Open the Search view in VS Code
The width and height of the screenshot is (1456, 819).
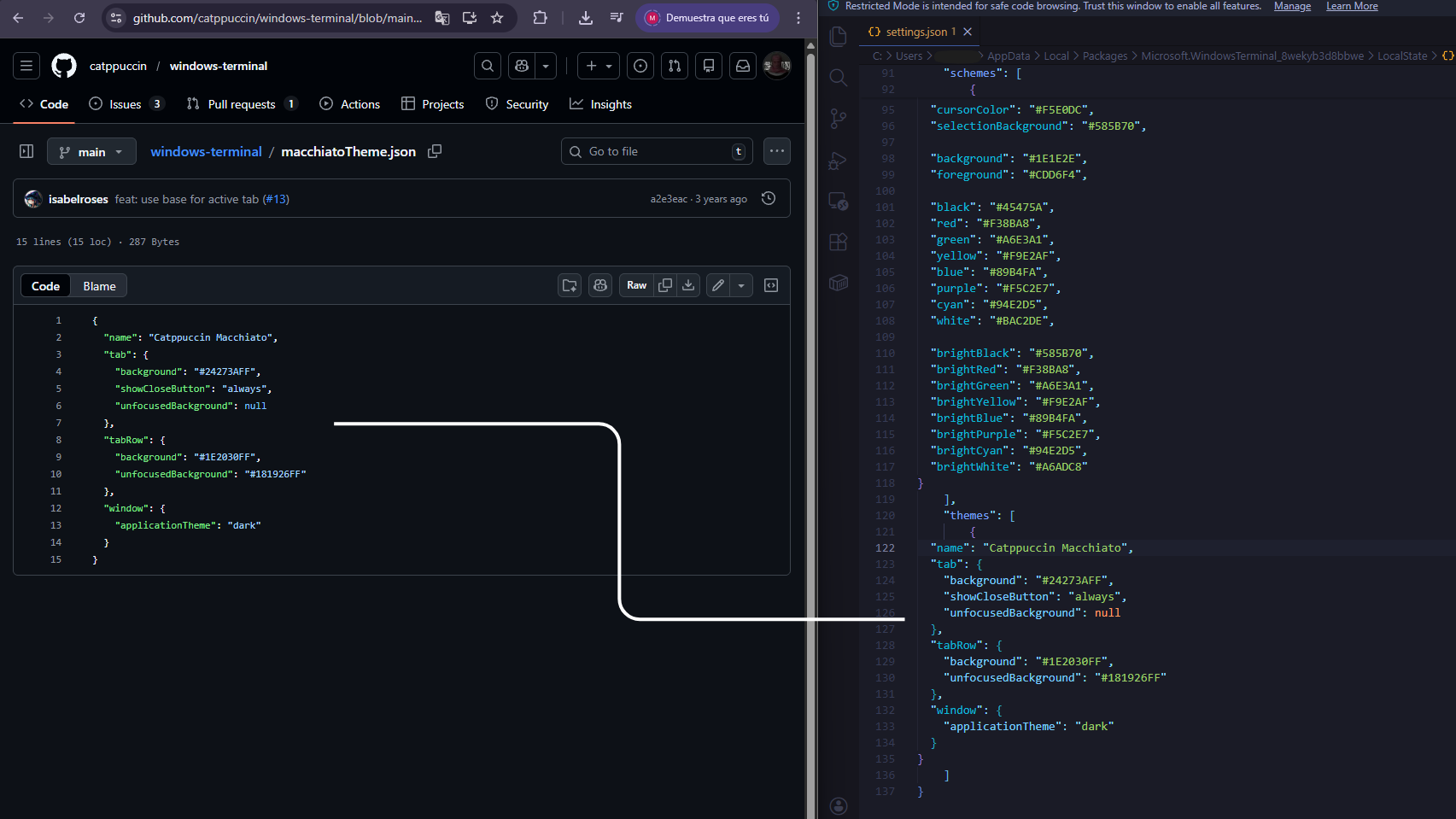coord(839,77)
